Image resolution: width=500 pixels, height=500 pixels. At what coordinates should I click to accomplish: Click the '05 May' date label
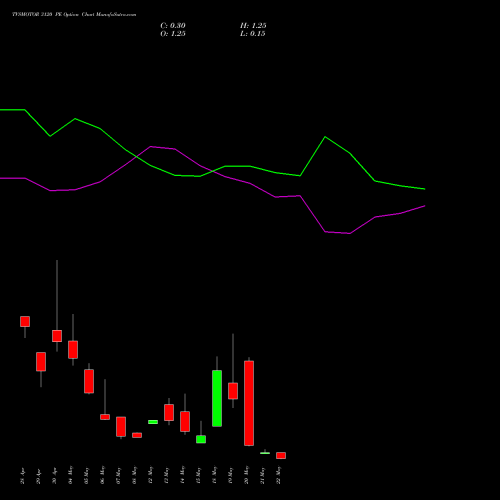[x=86, y=475]
